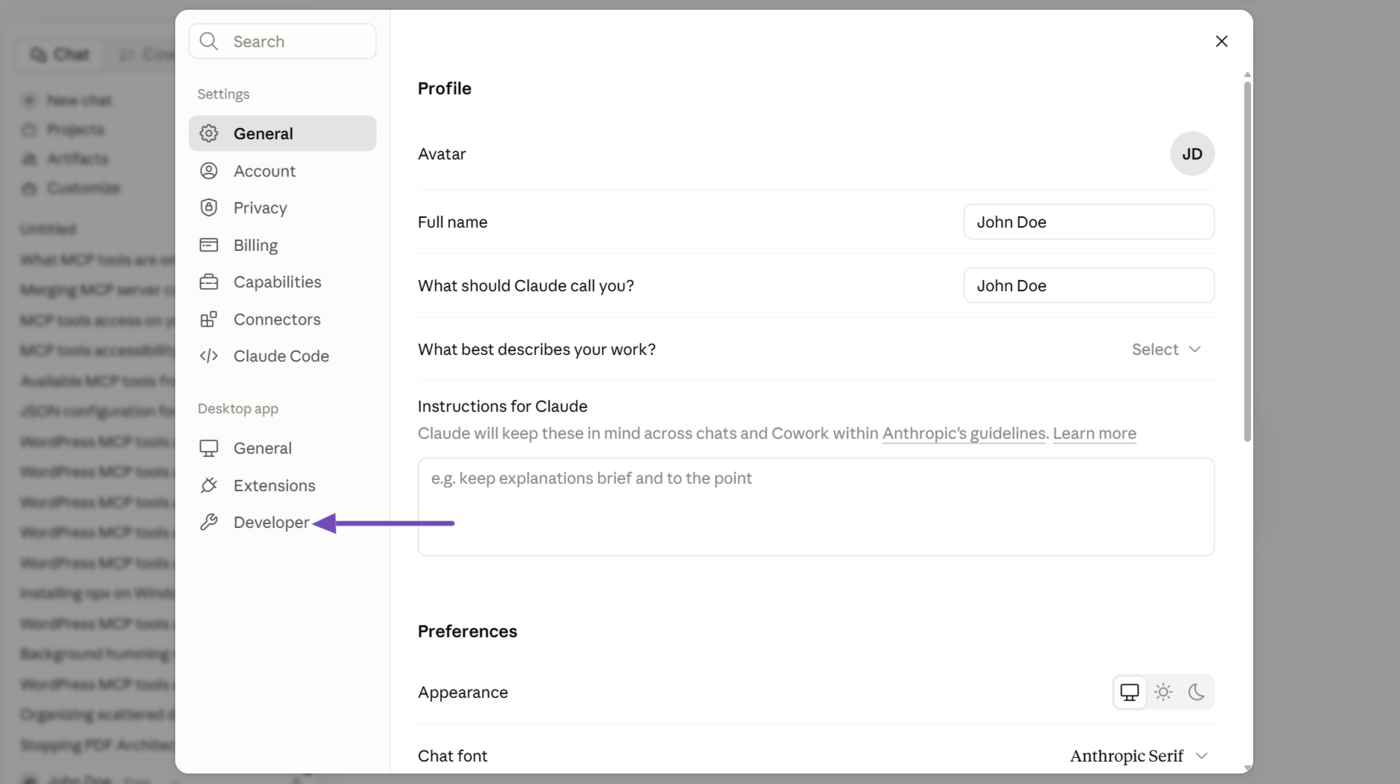Open the Account settings section
1400x784 pixels.
pyautogui.click(x=282, y=171)
